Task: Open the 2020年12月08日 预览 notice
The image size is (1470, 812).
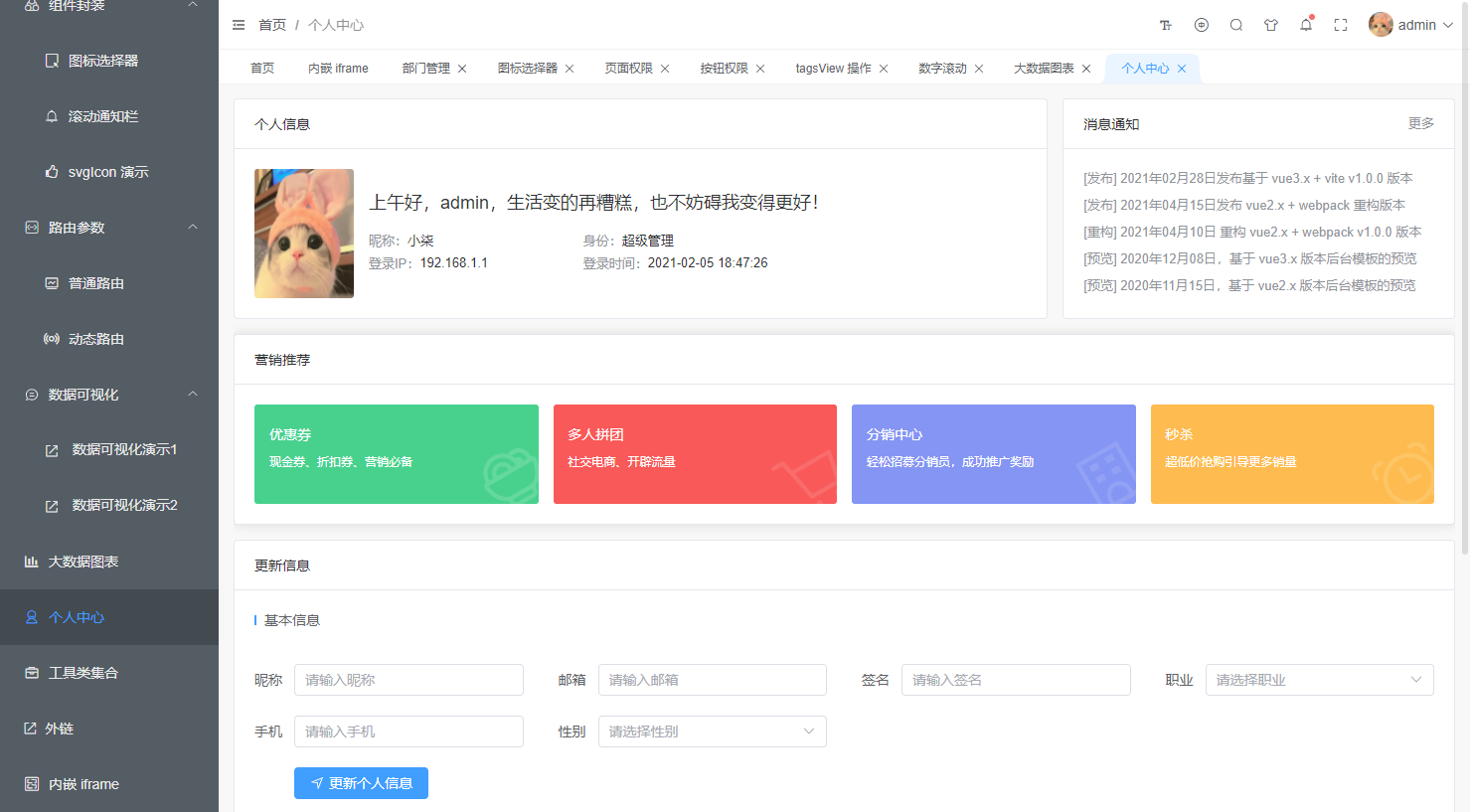Action: coord(1250,258)
